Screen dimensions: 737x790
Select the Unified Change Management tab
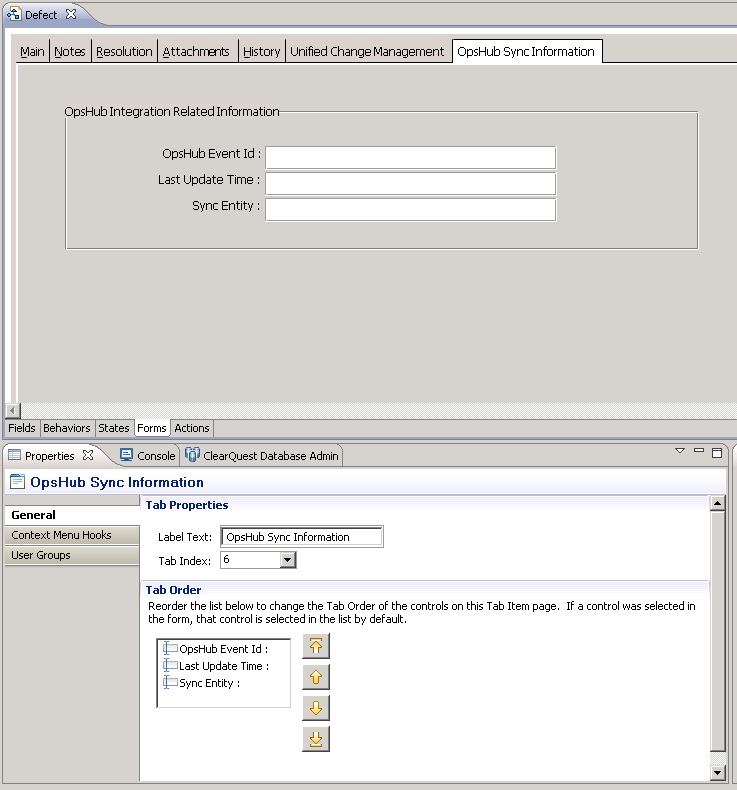click(x=367, y=52)
